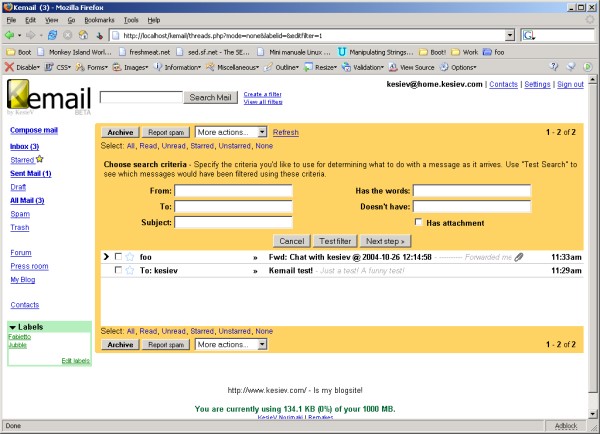
Task: Click the Kemail logo image
Action: (49, 97)
